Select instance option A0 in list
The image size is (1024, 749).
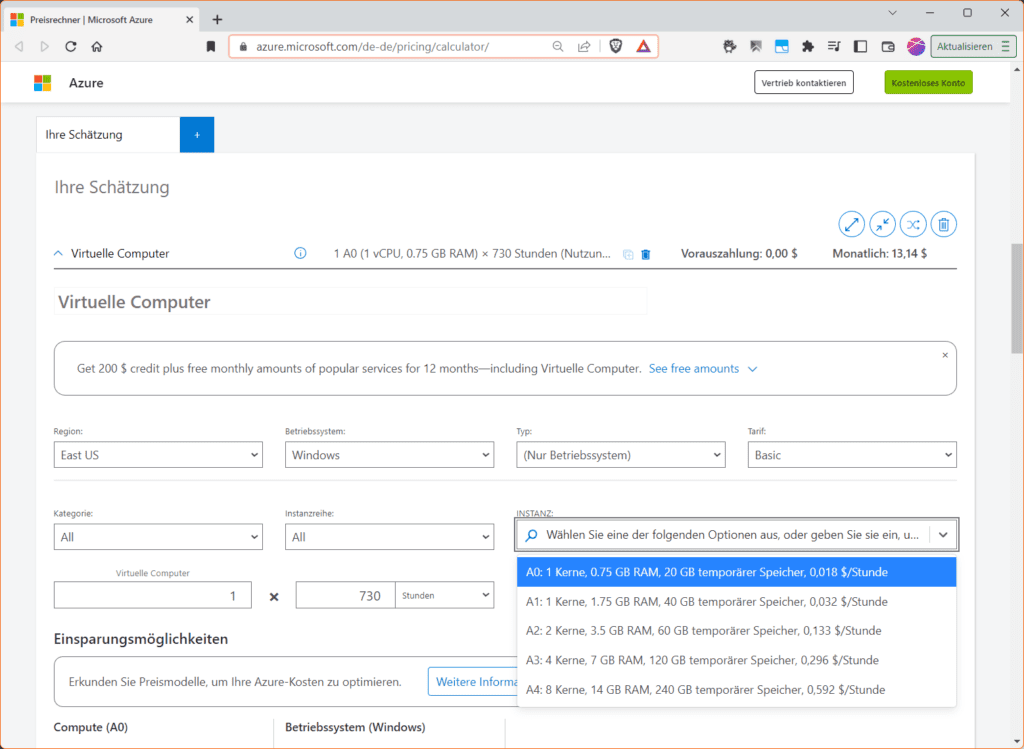click(737, 572)
